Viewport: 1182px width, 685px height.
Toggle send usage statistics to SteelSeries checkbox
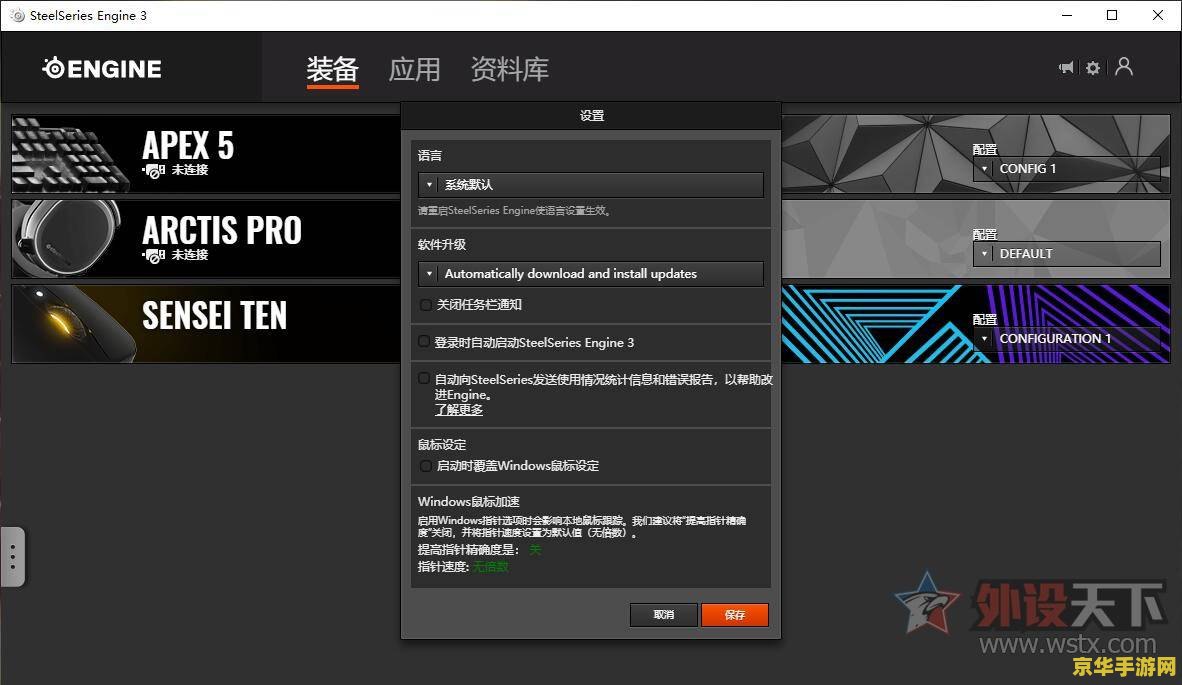424,379
